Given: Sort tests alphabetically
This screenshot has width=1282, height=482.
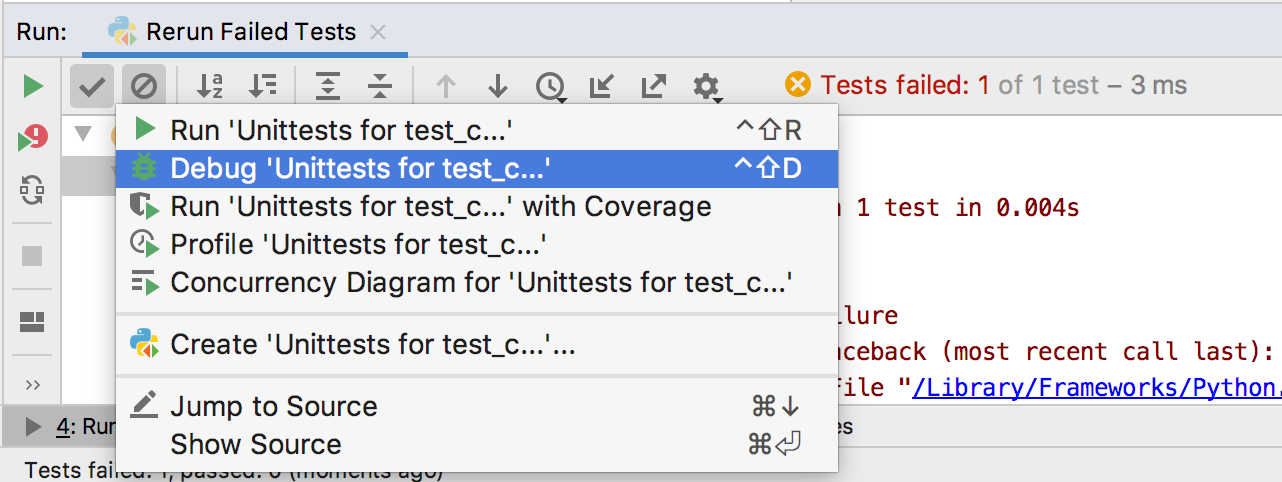Looking at the screenshot, I should pyautogui.click(x=210, y=86).
